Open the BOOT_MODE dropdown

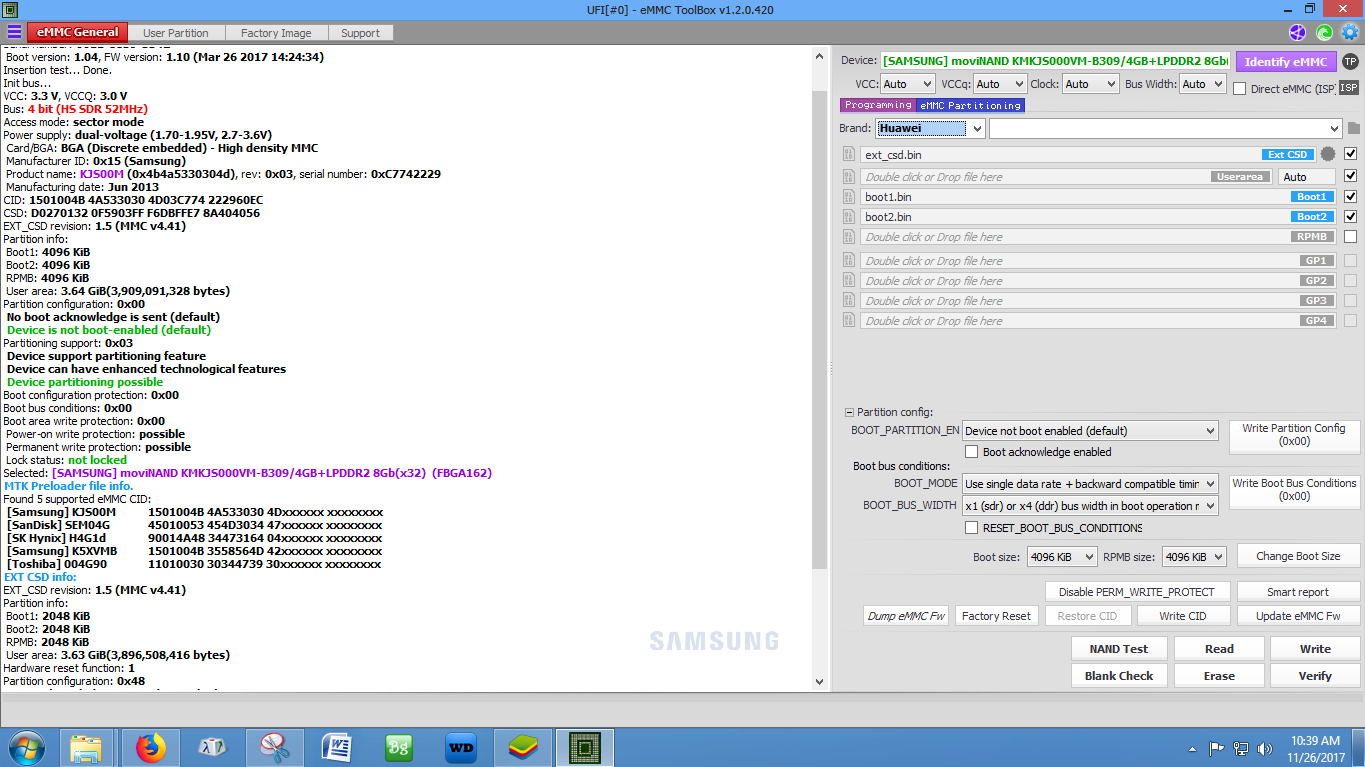[x=1090, y=484]
